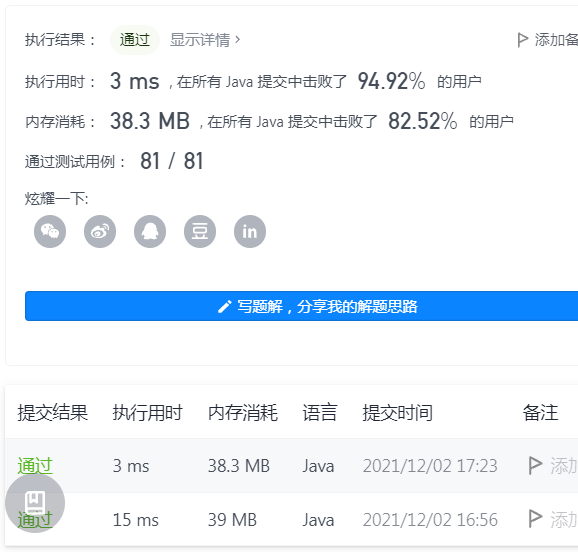
Task: Click the 内存消耗 column header
Action: pos(243,412)
